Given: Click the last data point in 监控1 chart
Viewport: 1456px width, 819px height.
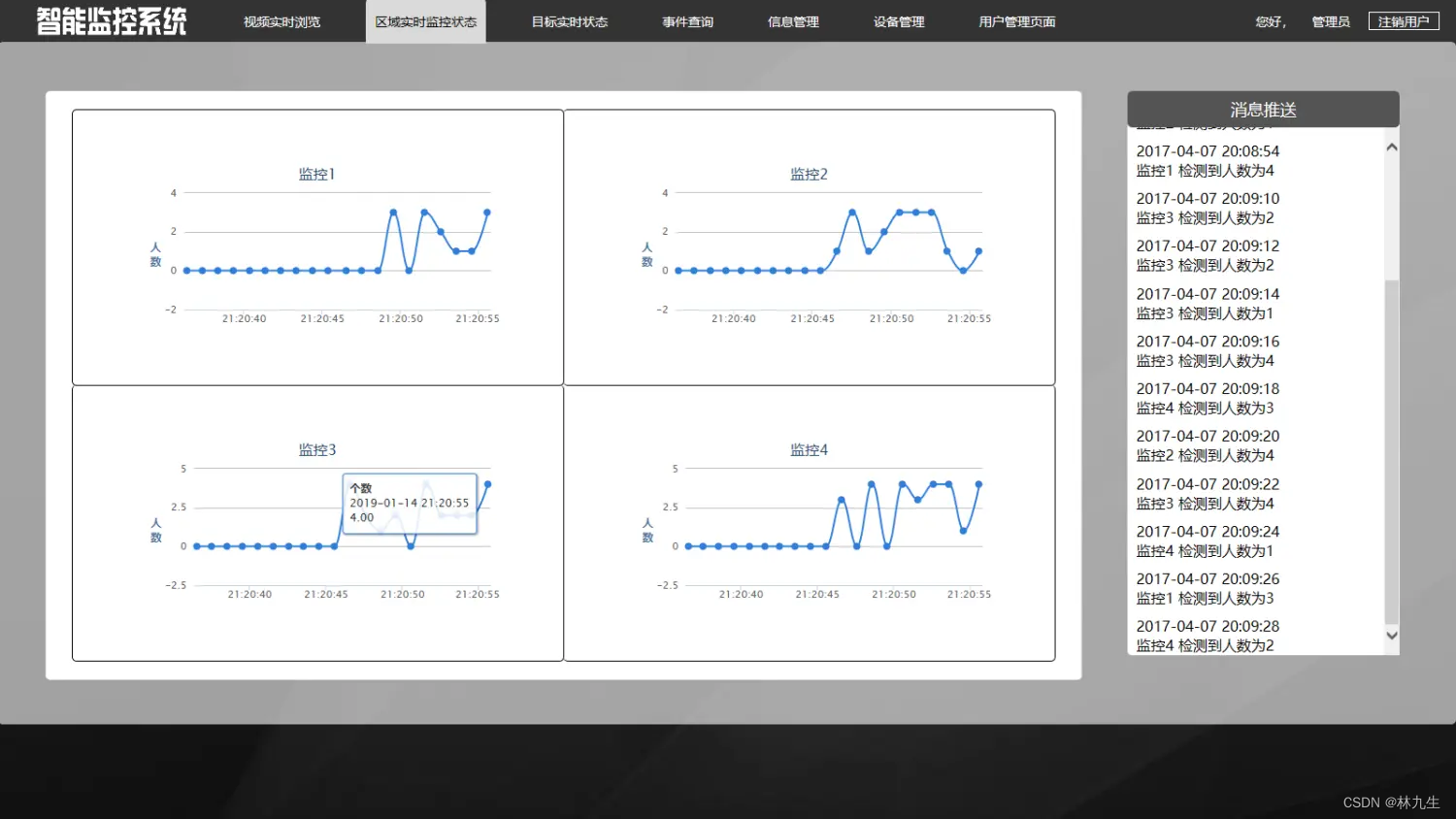Looking at the screenshot, I should [487, 212].
